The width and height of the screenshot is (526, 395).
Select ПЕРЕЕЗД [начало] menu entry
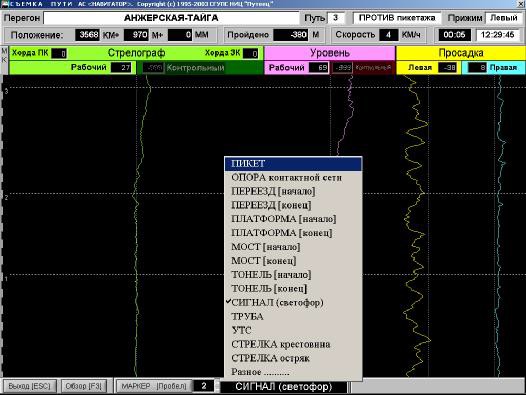(293, 191)
